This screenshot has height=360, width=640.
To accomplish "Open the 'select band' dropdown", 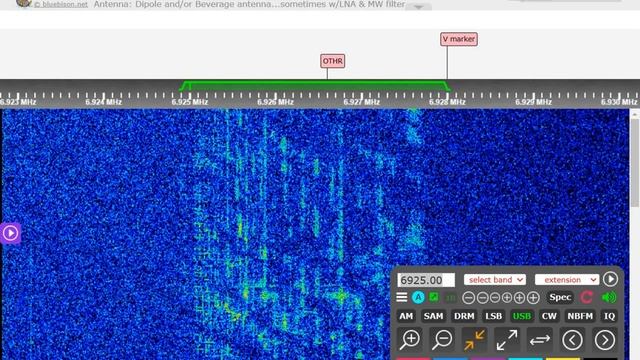I will 495,280.
